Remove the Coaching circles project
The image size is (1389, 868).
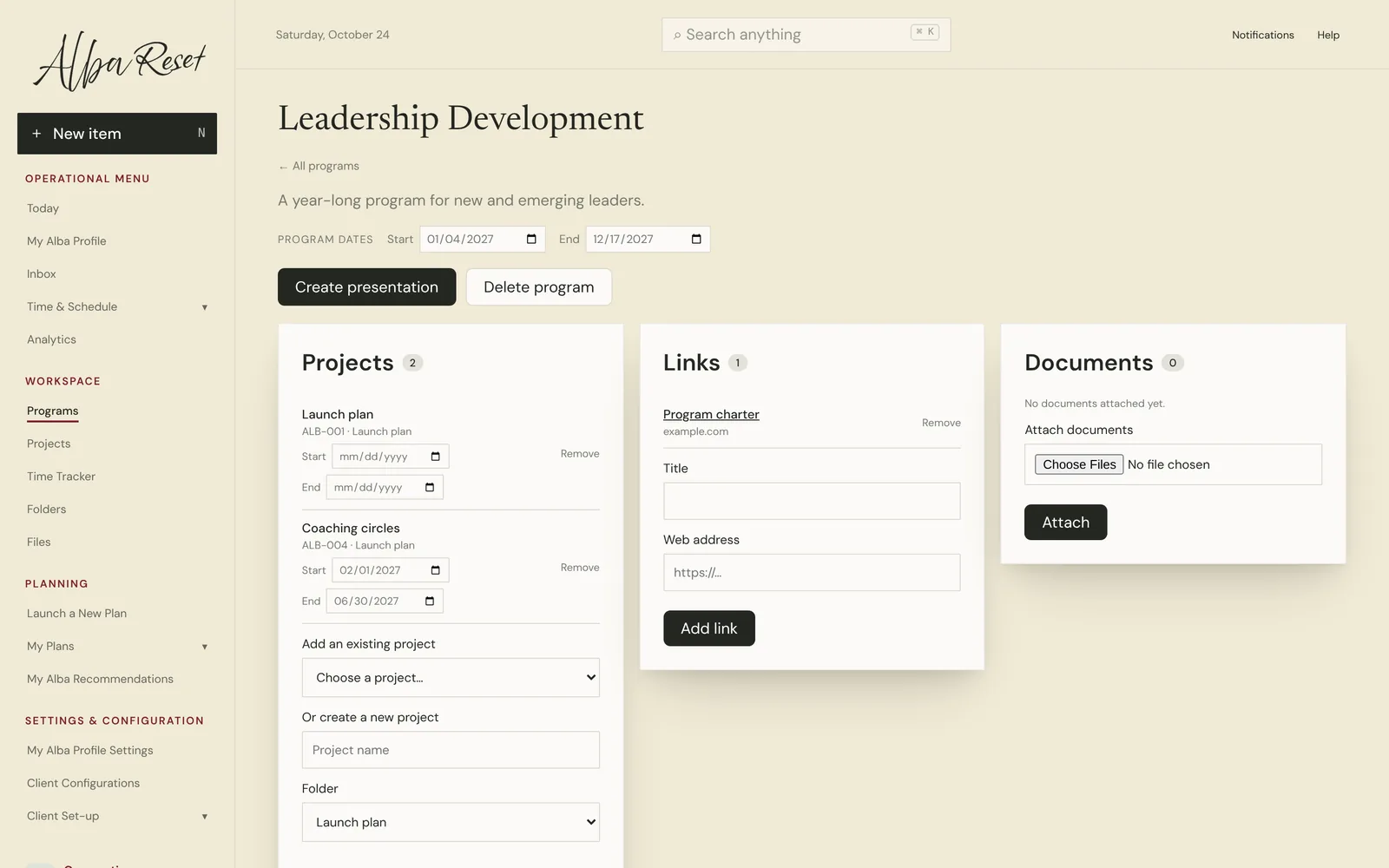(x=580, y=568)
